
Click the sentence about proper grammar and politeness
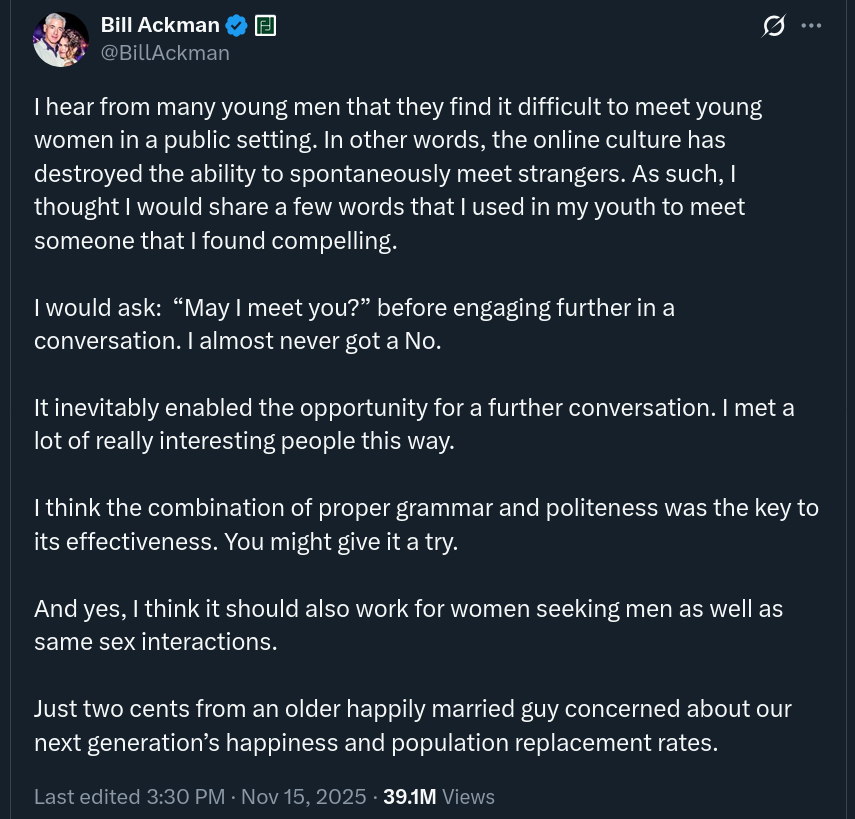425,508
